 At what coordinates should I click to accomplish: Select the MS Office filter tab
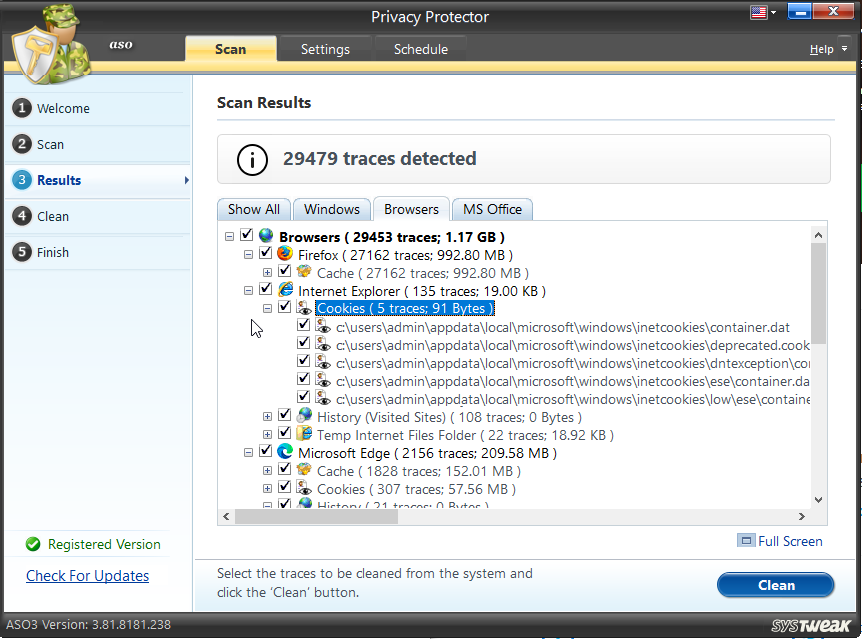pos(492,209)
